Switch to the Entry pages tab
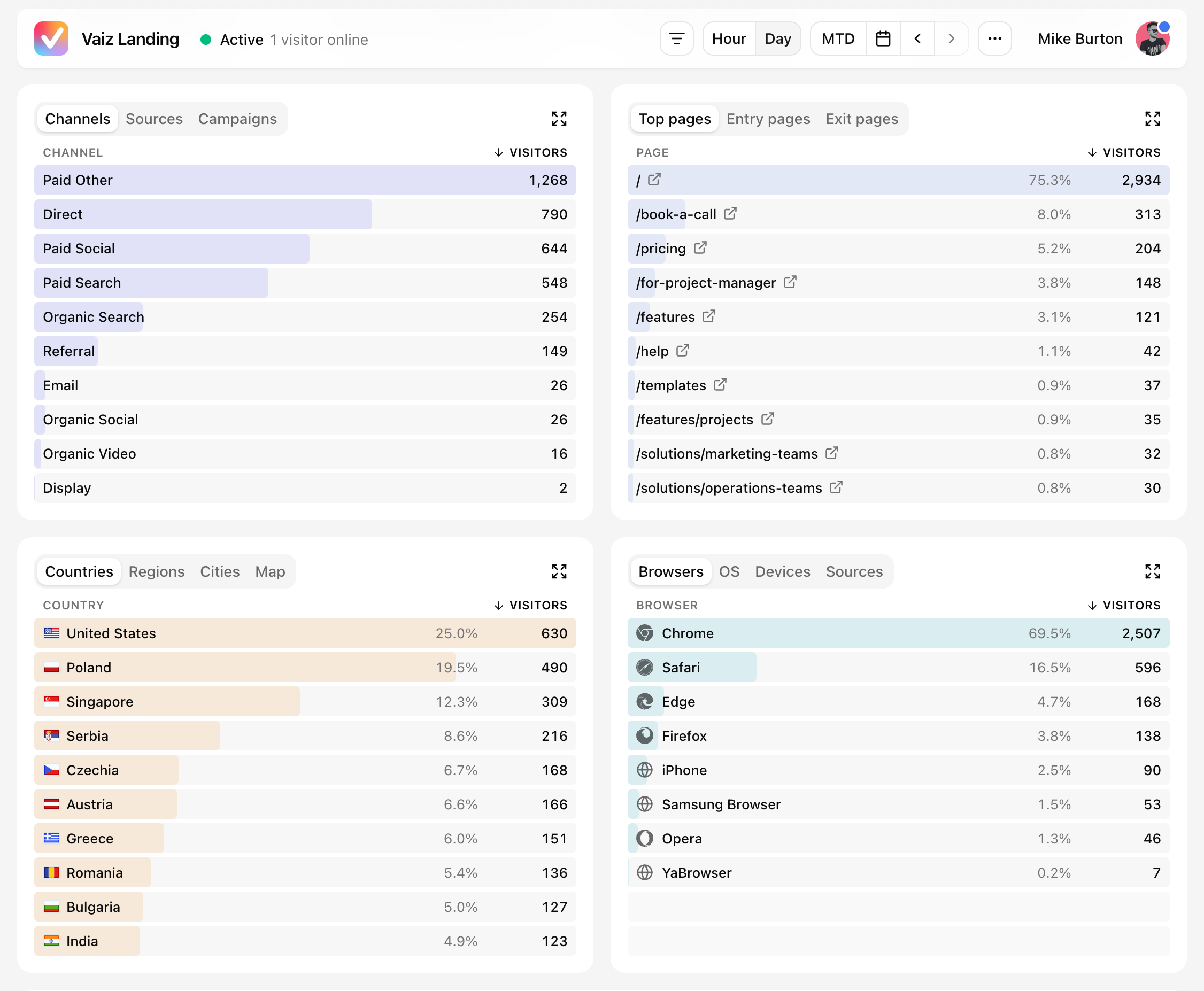 [768, 119]
